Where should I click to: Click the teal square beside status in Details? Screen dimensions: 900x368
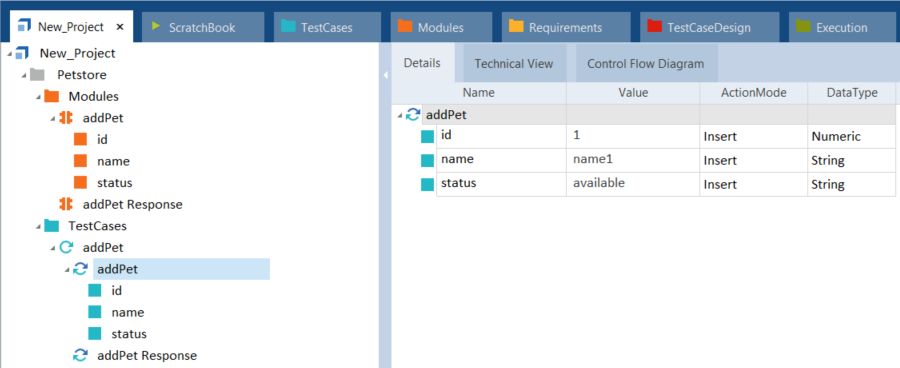(x=428, y=184)
